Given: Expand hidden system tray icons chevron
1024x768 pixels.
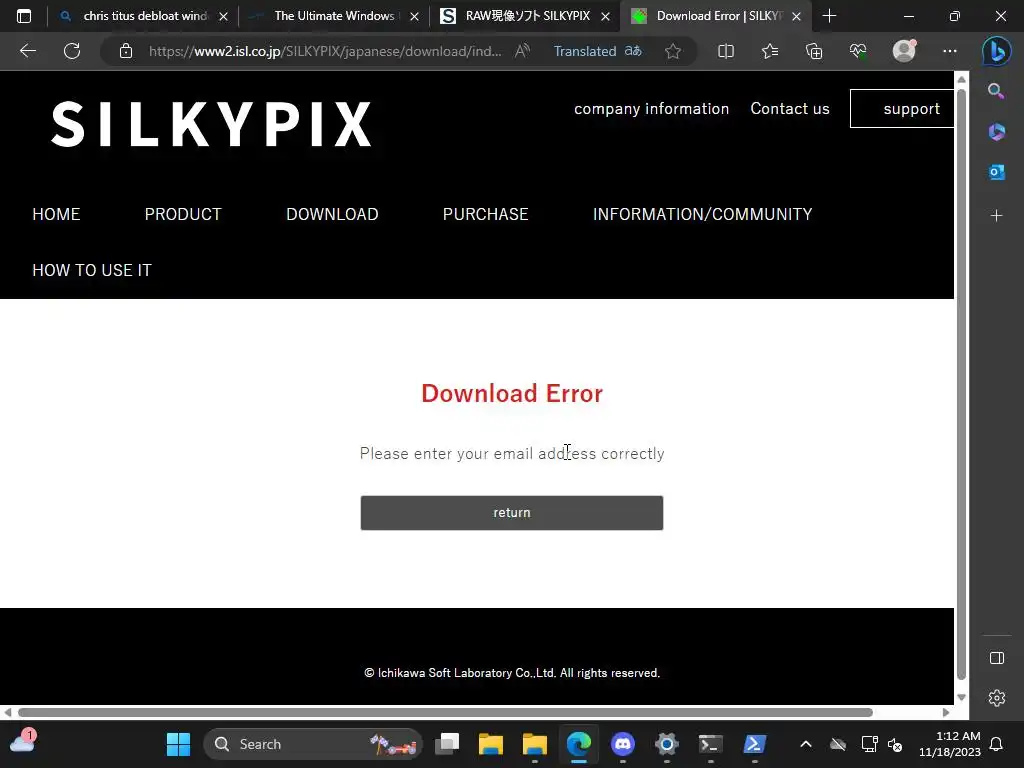Looking at the screenshot, I should click(x=806, y=744).
